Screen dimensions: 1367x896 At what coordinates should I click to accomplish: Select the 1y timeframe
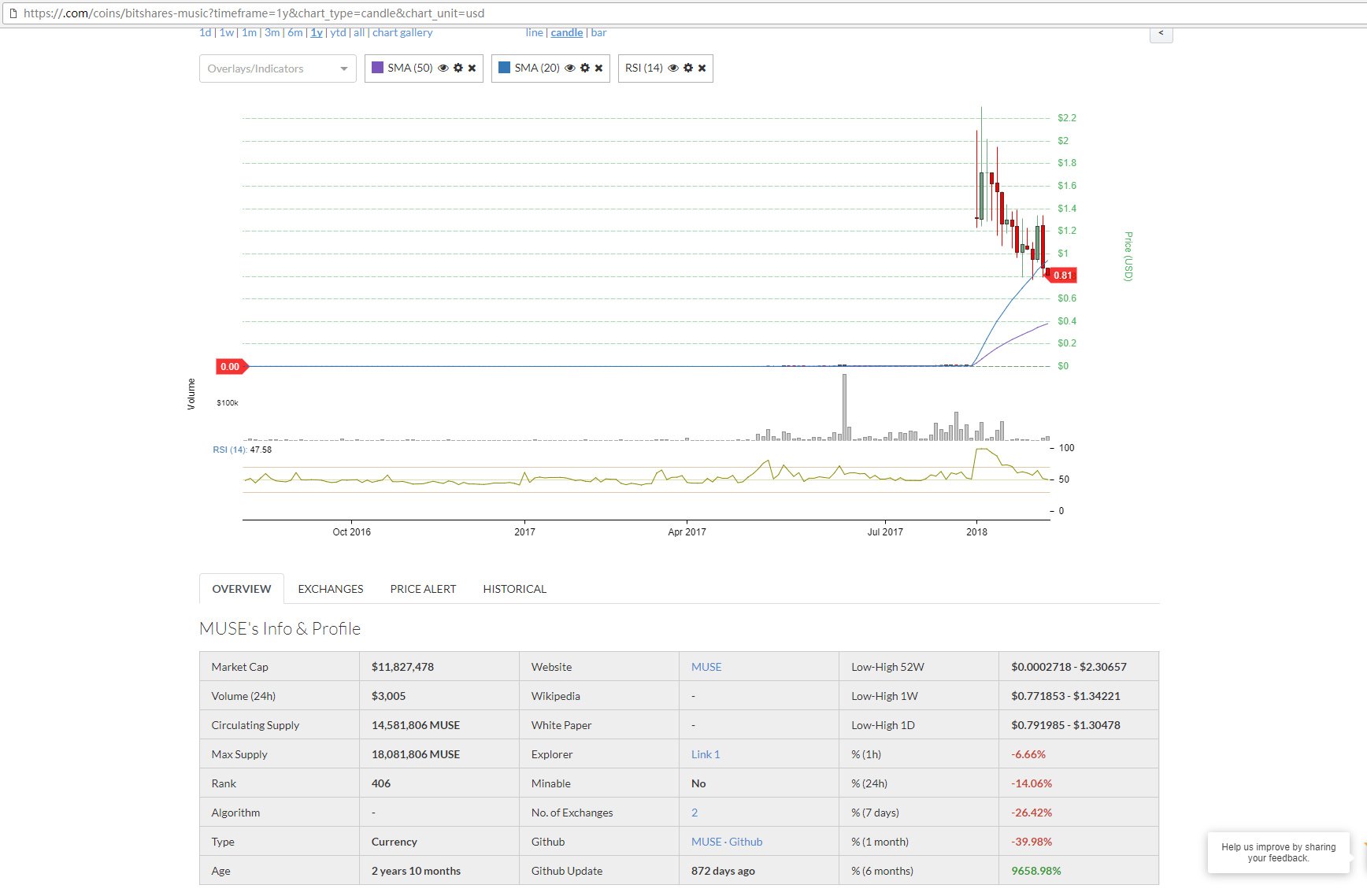point(317,32)
